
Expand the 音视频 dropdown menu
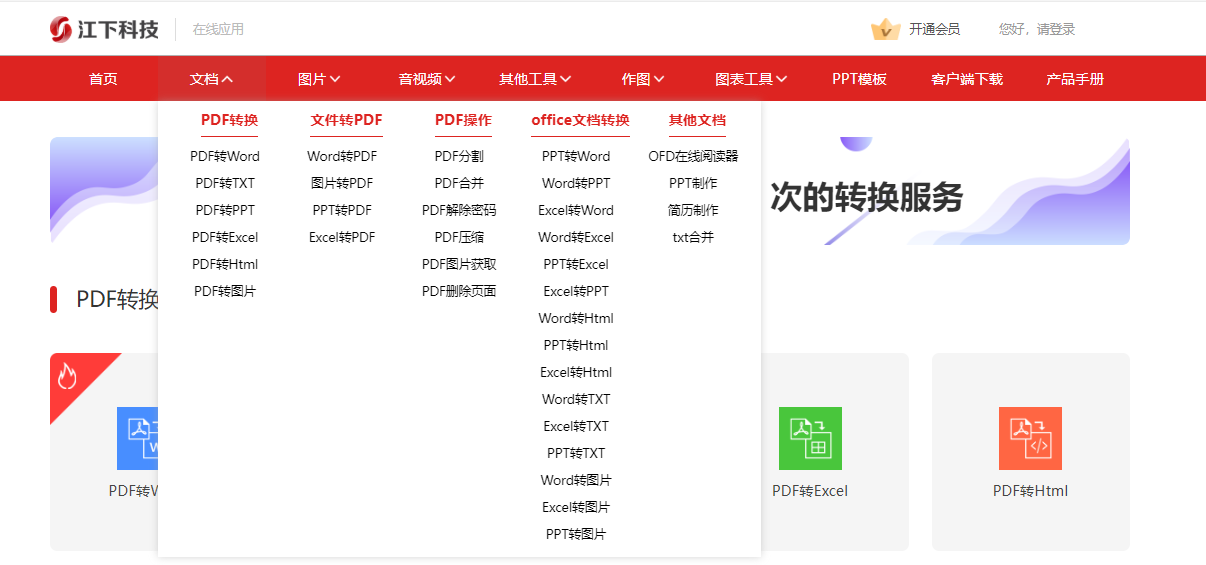tap(427, 79)
